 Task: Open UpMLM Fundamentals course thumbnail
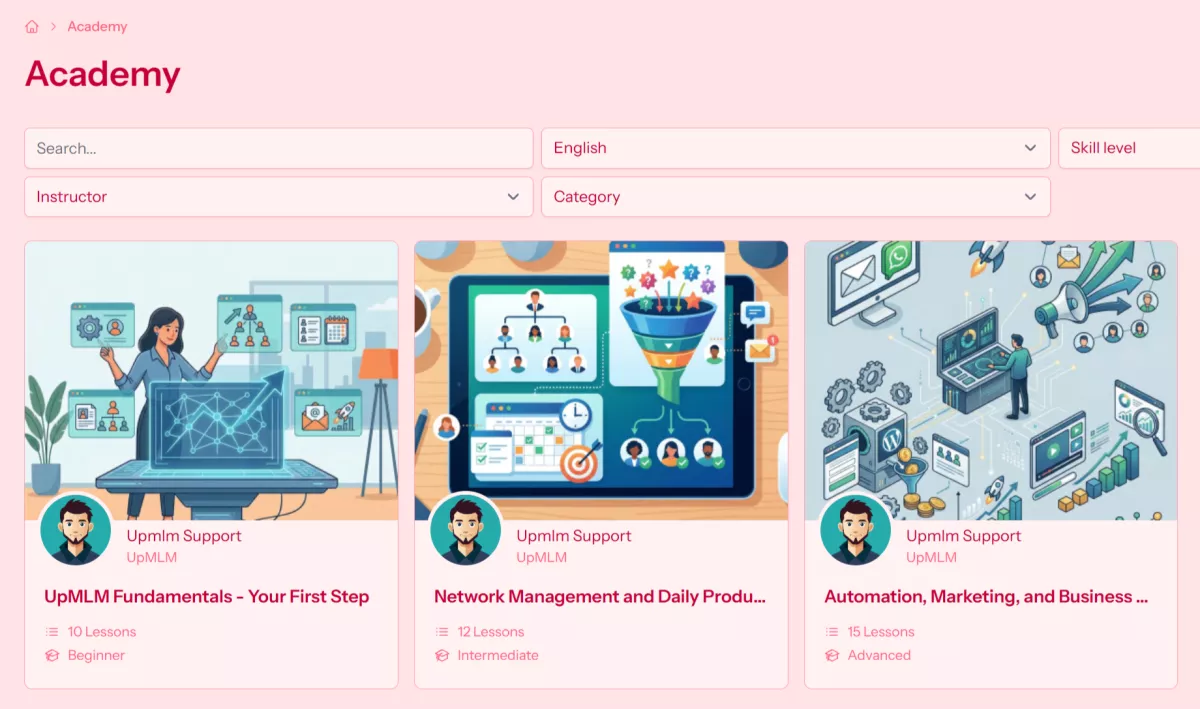211,380
